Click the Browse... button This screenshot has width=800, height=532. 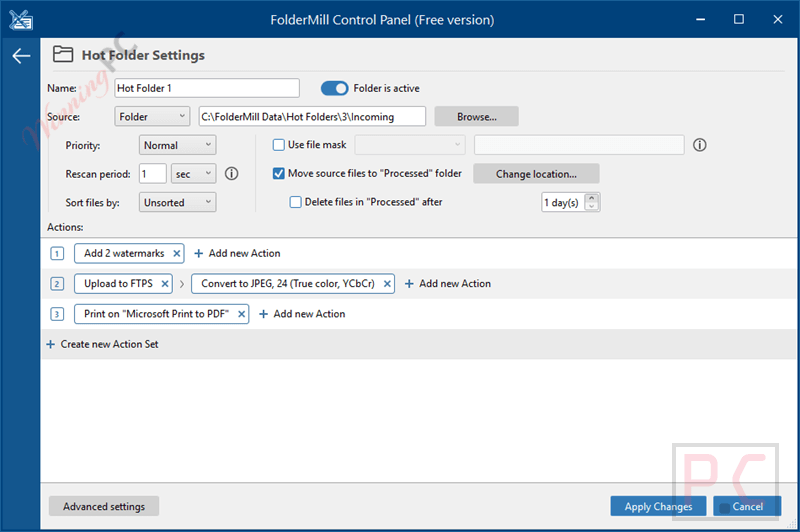pyautogui.click(x=477, y=117)
